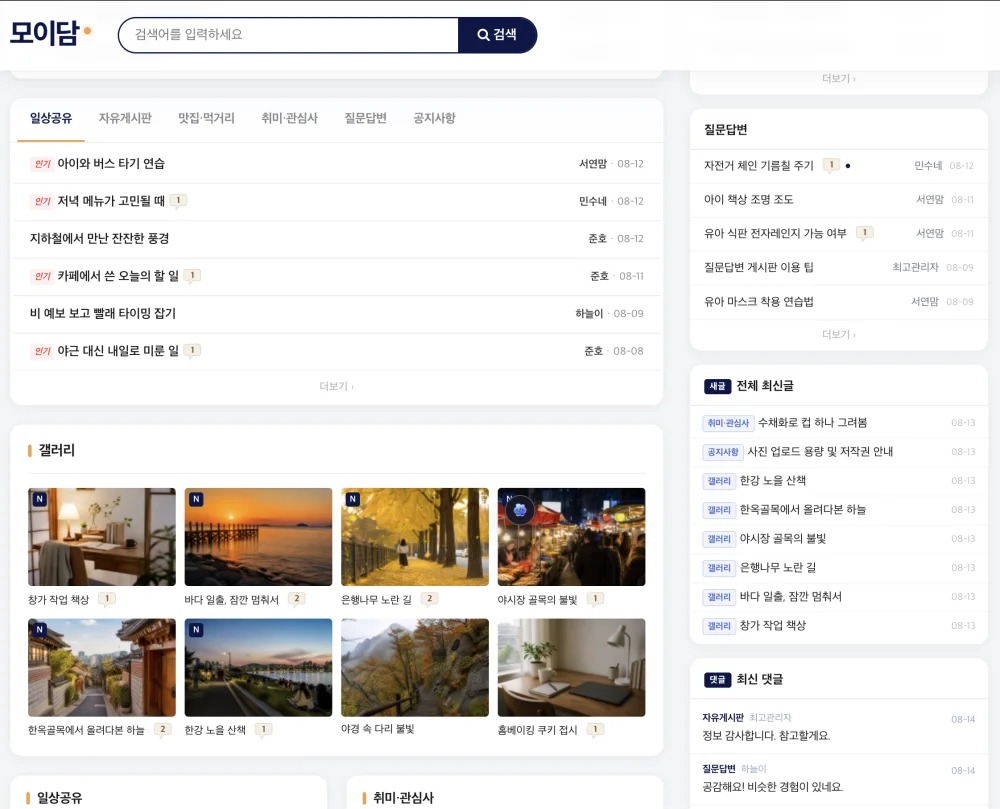Click the 취미·관심사 category tag in 전체 최신글
The image size is (1000, 809).
728,423
